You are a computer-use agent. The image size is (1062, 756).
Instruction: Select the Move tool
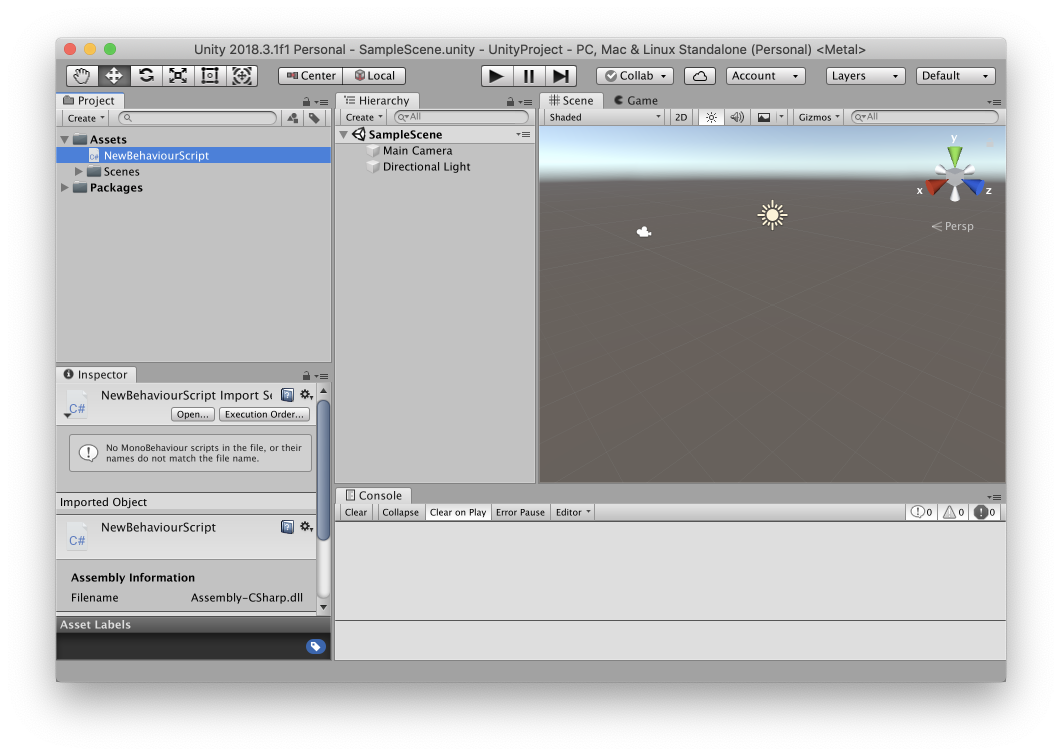pyautogui.click(x=114, y=76)
